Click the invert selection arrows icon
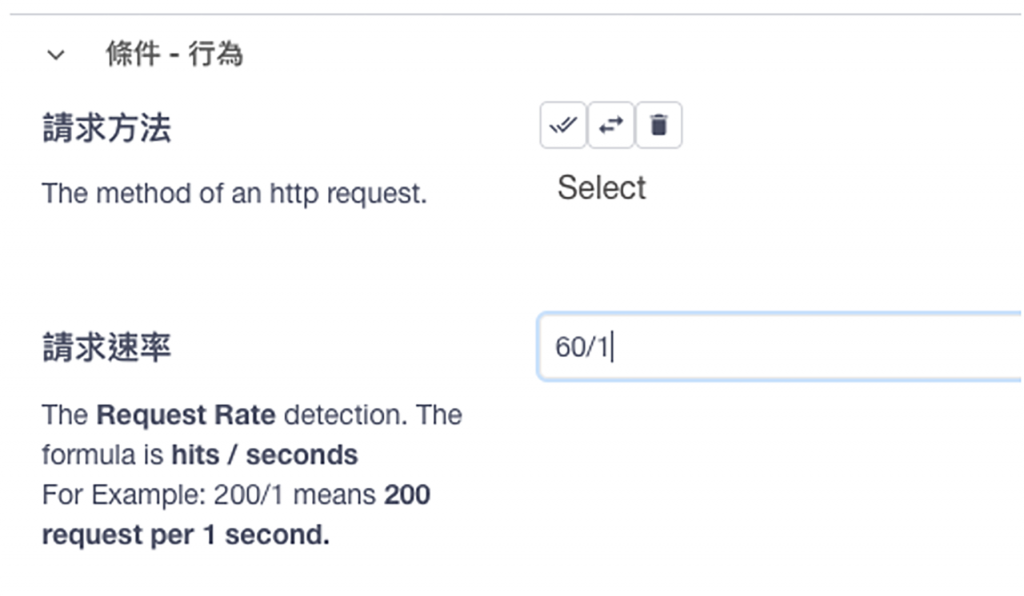The image size is (1024, 596). tap(610, 126)
